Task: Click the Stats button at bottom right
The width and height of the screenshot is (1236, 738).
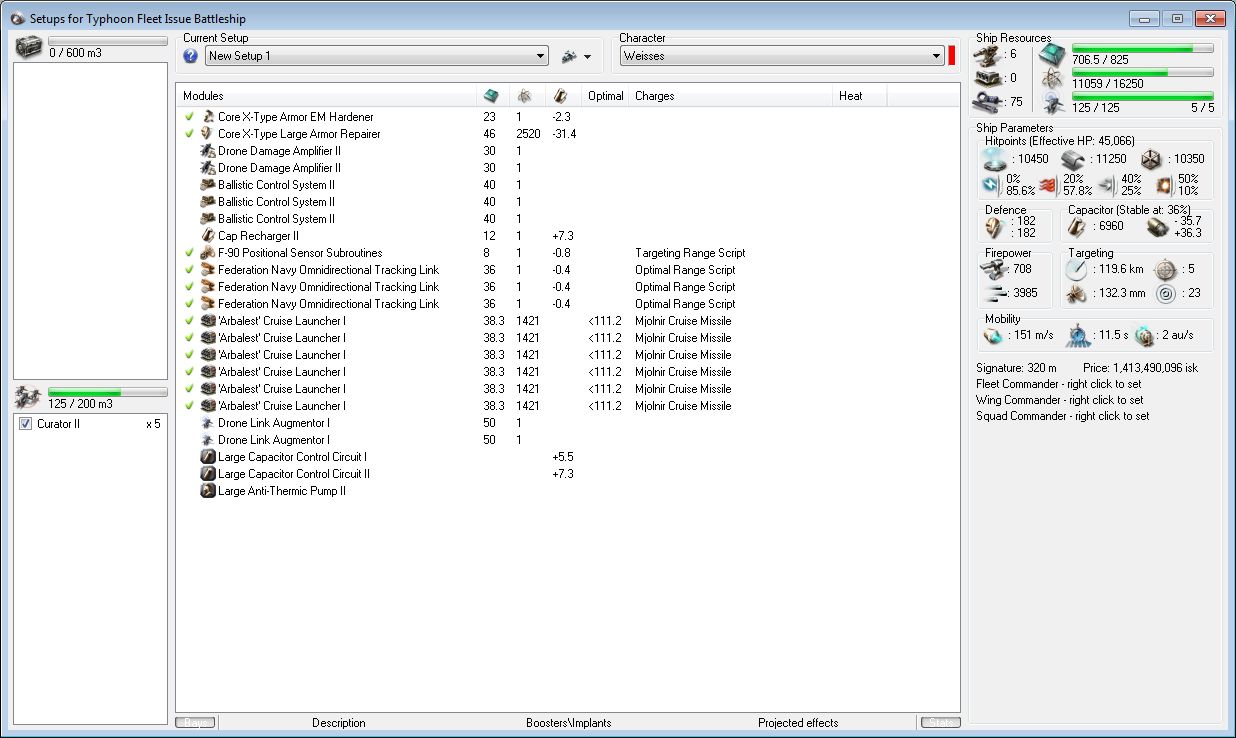Action: 938,722
